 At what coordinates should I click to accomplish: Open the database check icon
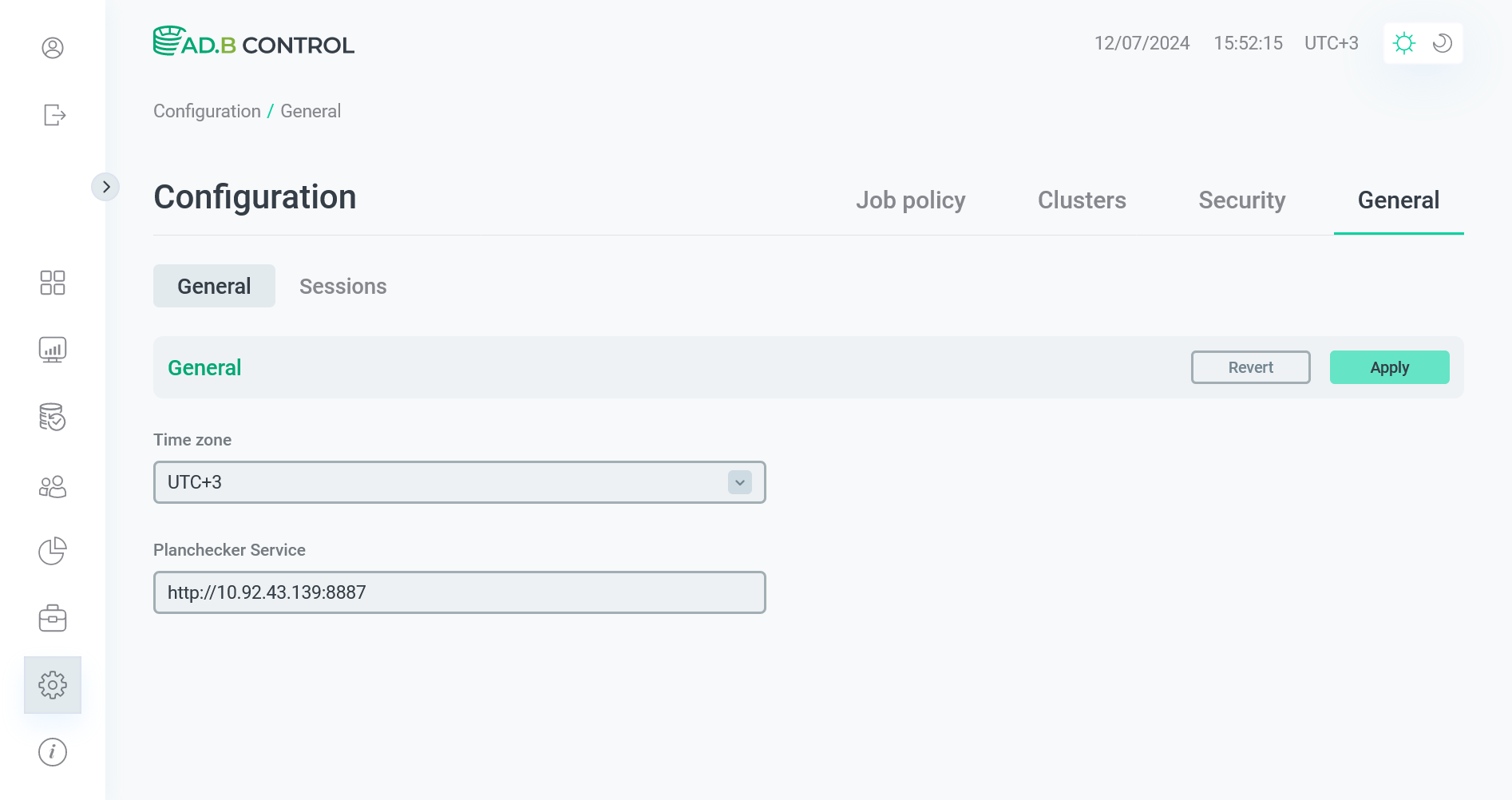click(x=53, y=417)
